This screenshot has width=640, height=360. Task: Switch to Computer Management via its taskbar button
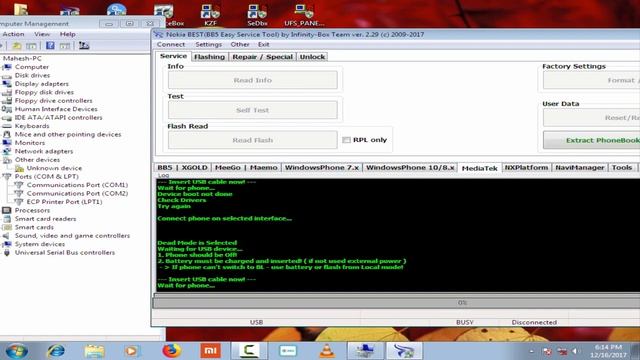click(x=365, y=351)
